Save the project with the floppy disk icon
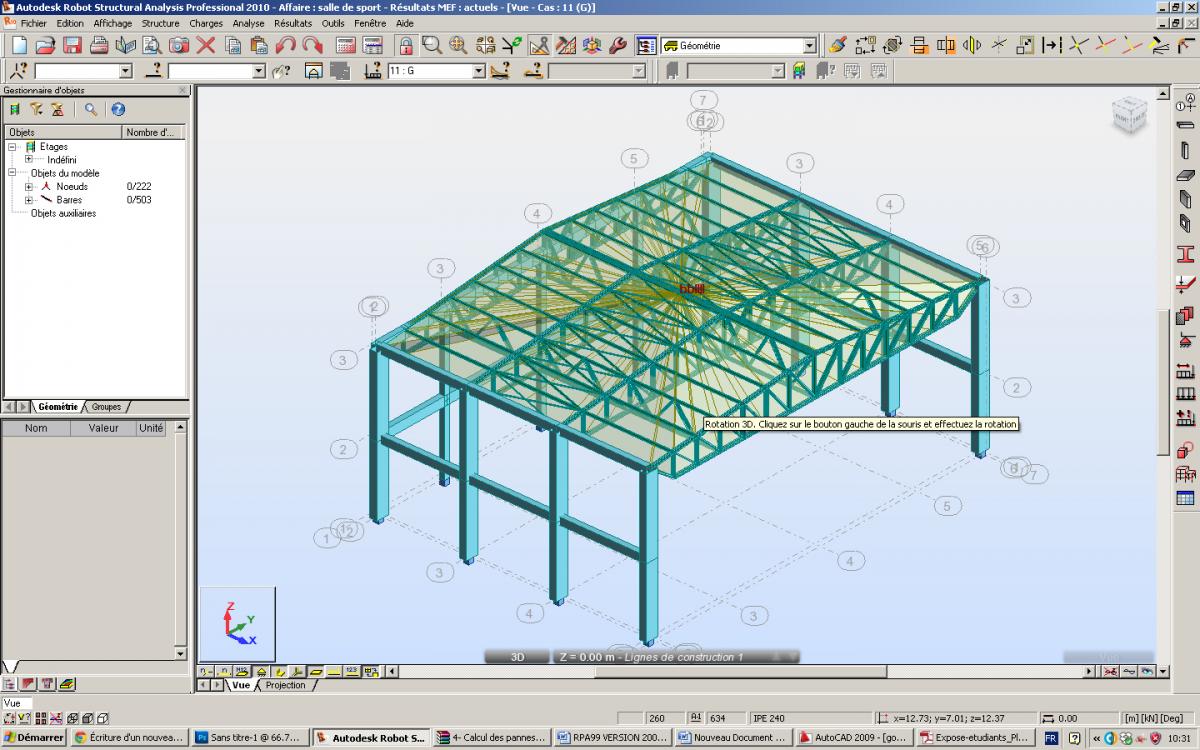 (x=72, y=45)
